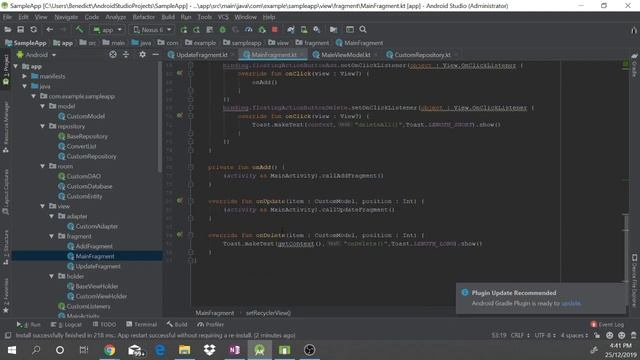Open the Navigate menu
640x360 pixels.
66,17
